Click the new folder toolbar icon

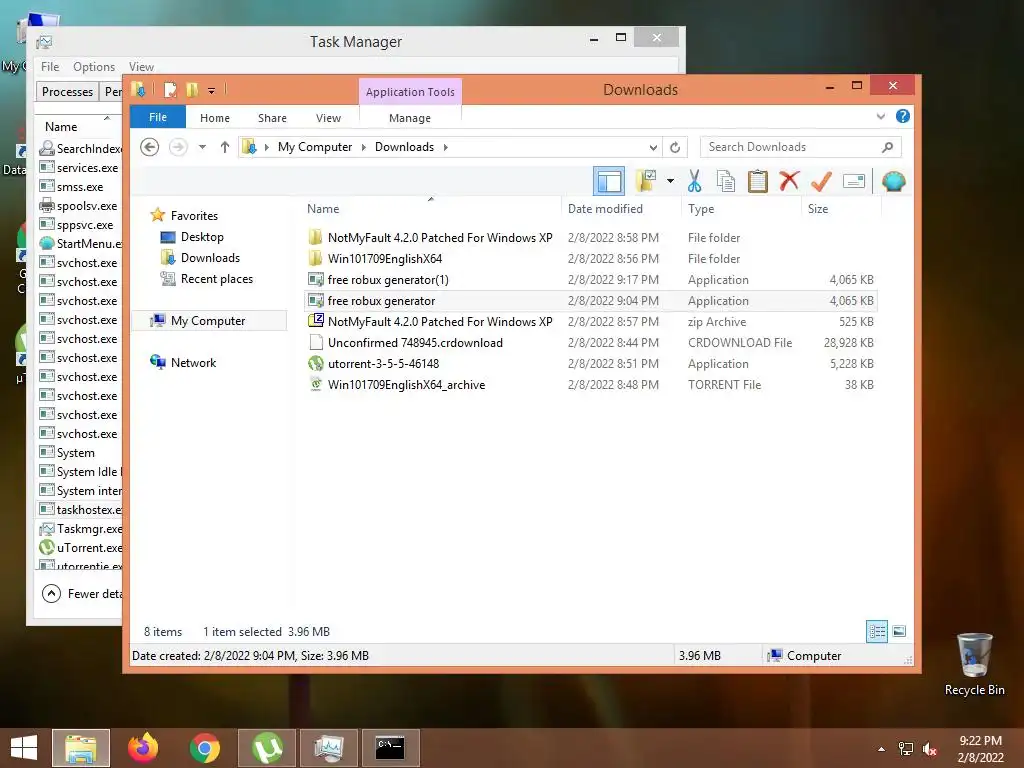pyautogui.click(x=646, y=181)
